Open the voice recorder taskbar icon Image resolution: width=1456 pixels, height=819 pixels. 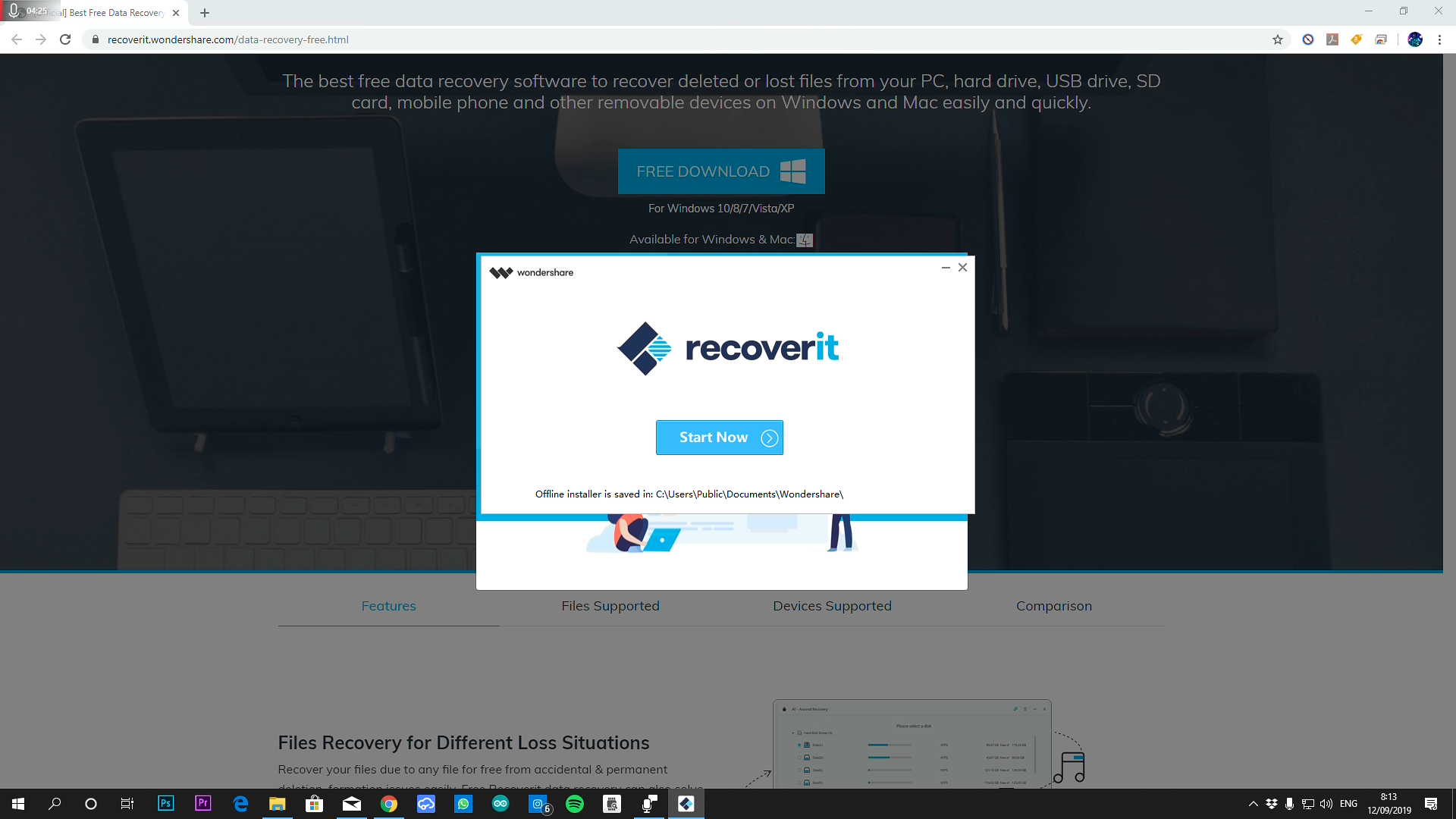pos(649,804)
